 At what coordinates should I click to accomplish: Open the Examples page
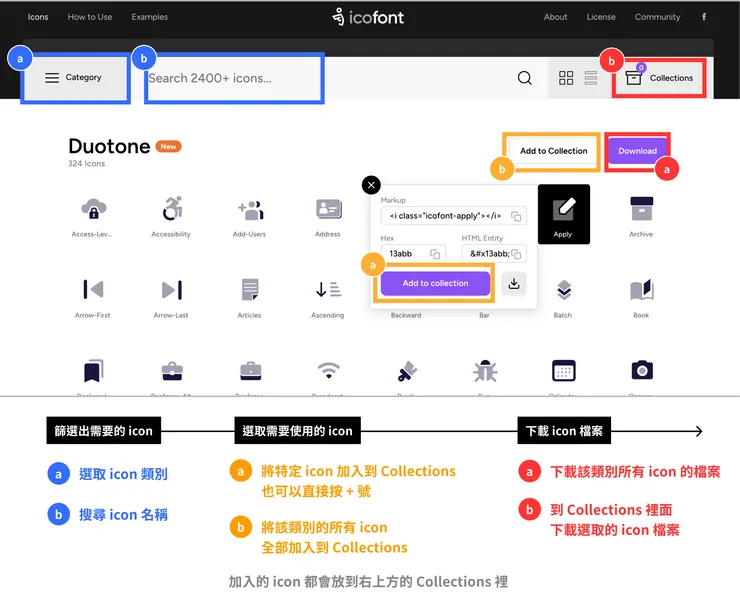click(x=150, y=17)
